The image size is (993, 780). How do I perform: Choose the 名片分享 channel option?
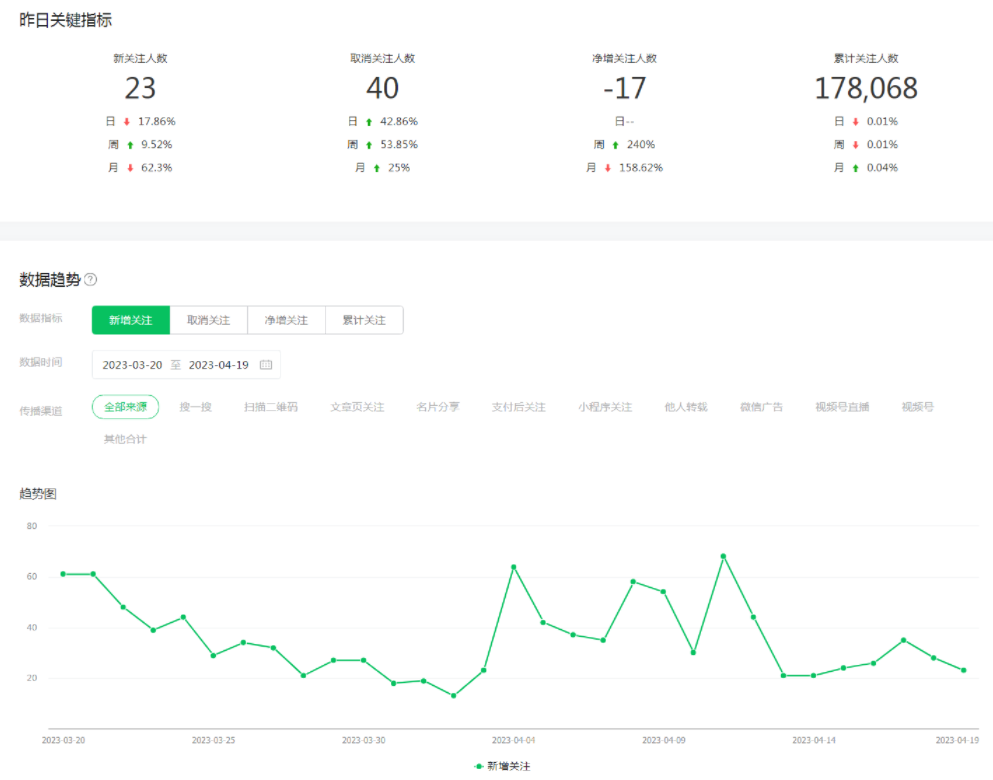(438, 407)
